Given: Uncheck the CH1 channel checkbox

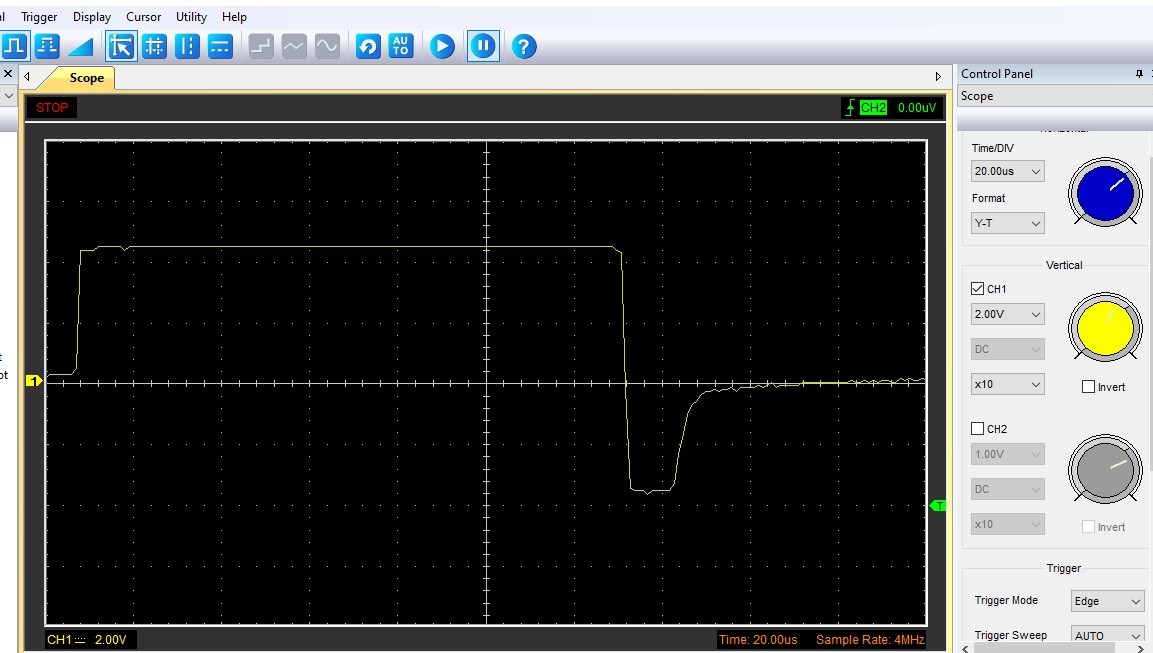Looking at the screenshot, I should click(x=978, y=289).
